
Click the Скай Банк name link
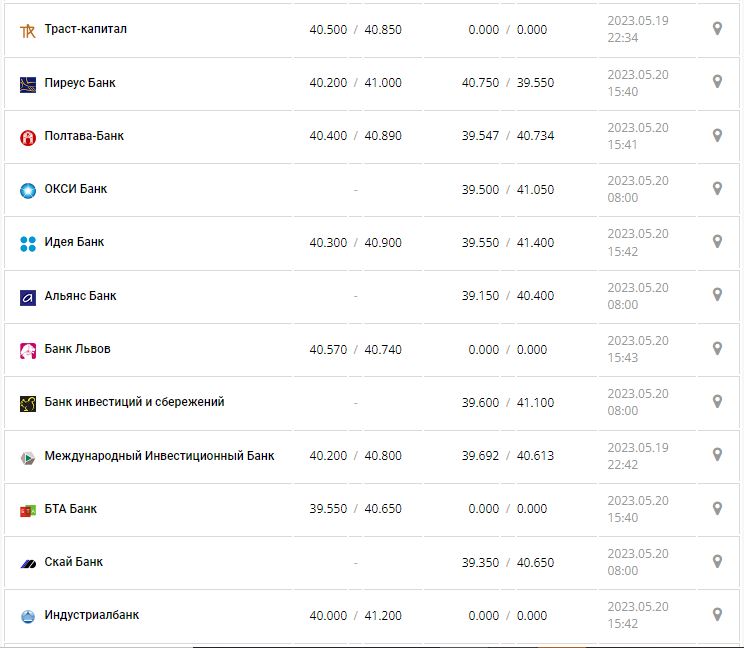point(74,562)
